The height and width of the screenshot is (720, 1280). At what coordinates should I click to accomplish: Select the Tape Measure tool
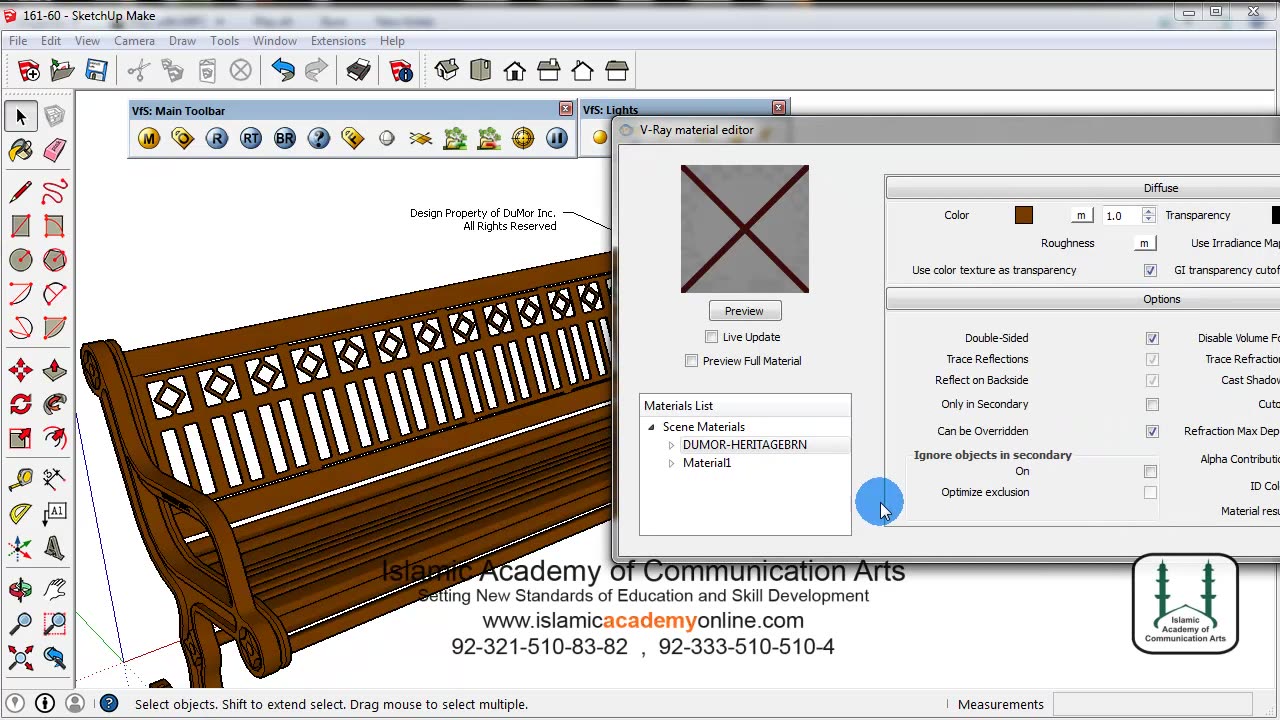click(x=21, y=480)
